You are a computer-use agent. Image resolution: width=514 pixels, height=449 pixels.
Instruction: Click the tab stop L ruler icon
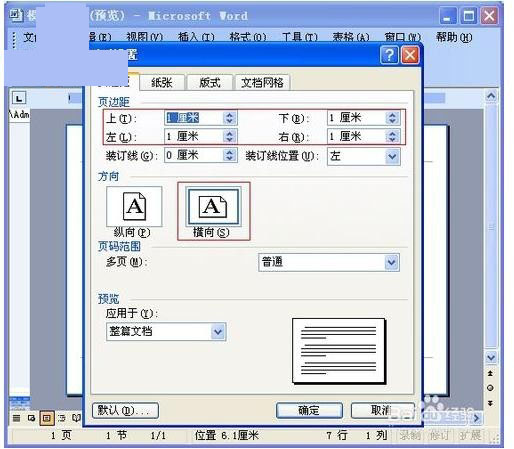[19, 98]
